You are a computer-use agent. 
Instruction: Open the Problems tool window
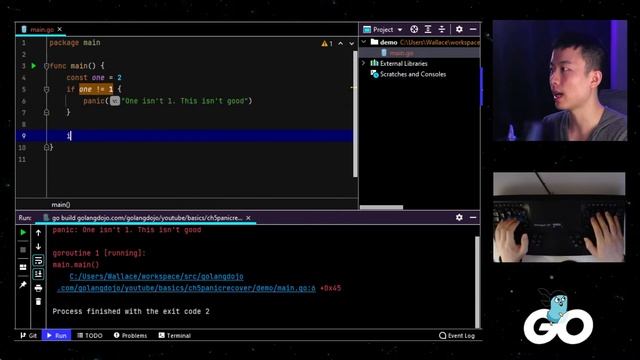click(130, 336)
